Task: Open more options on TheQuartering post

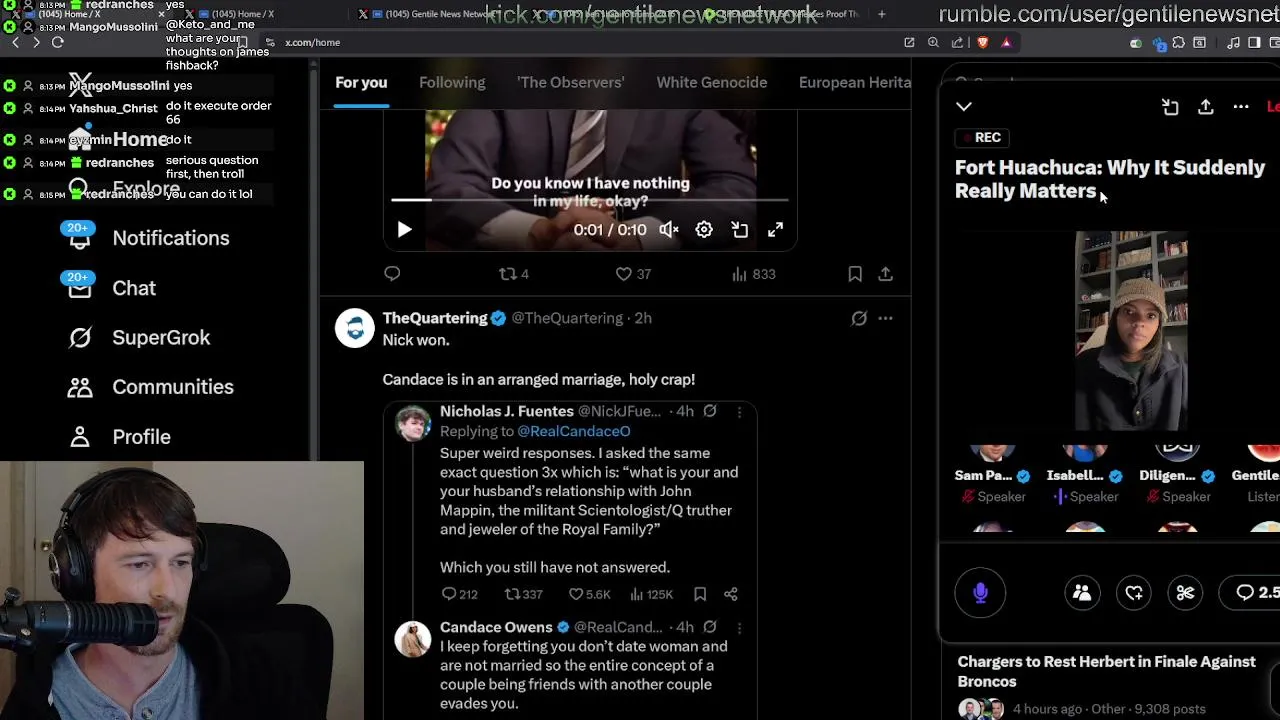Action: (885, 318)
